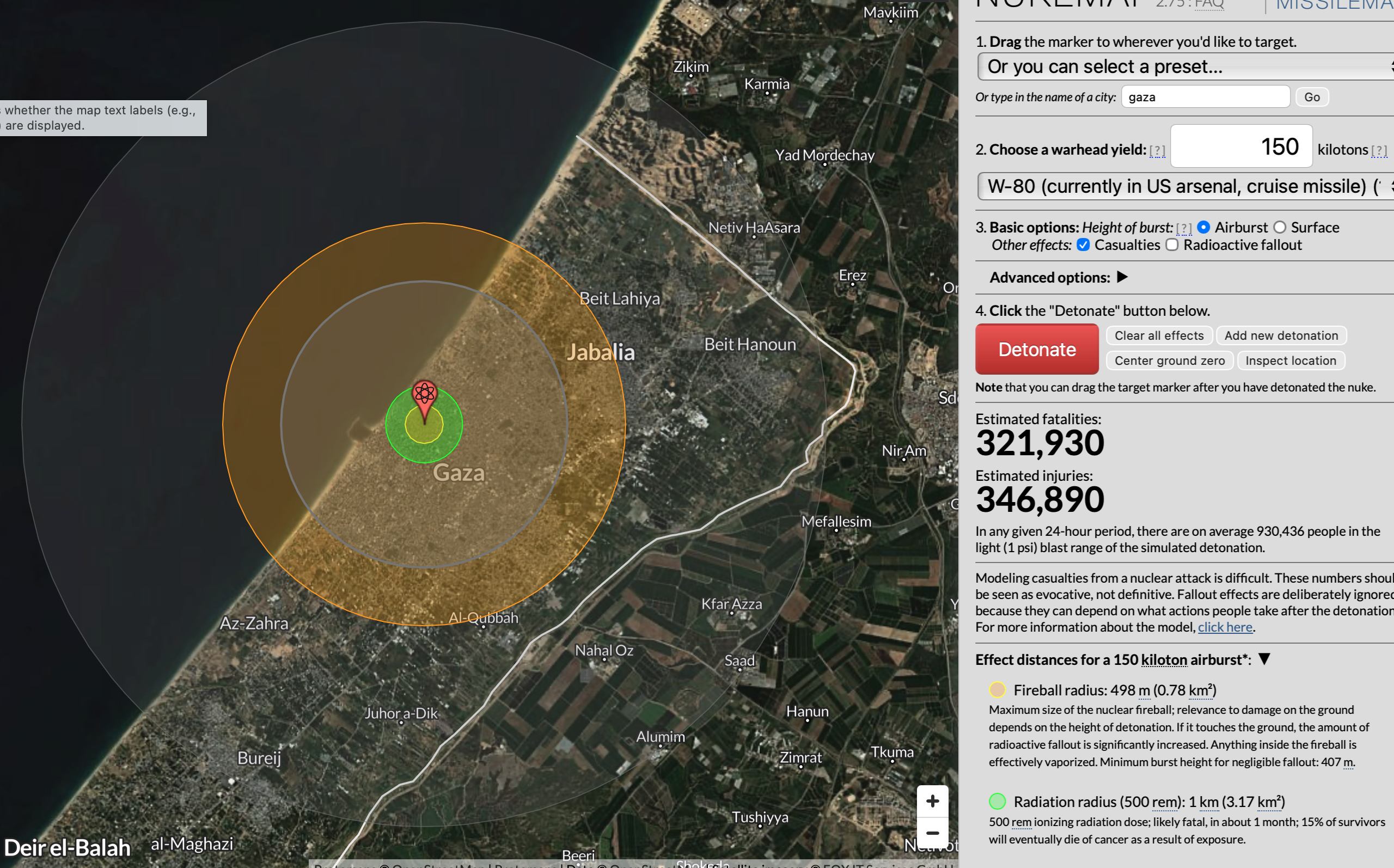Click the help [?] next to kilotons
The height and width of the screenshot is (868, 1394).
(x=1379, y=150)
